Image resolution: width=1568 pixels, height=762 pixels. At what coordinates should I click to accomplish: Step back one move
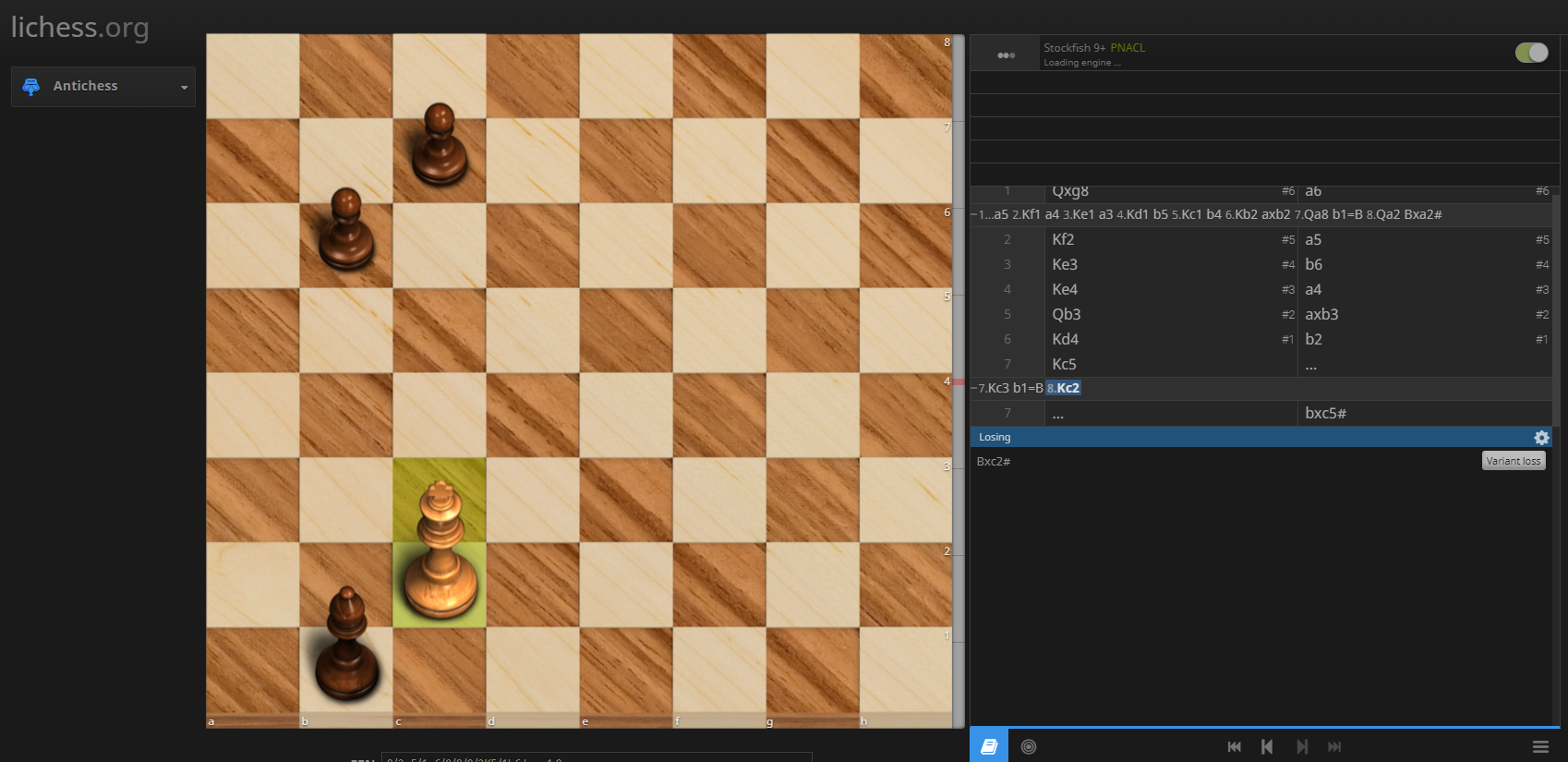pos(1267,746)
